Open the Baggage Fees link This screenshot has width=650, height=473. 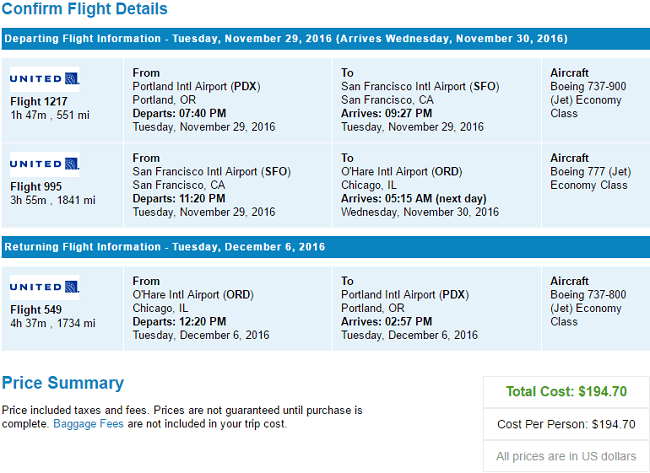click(88, 424)
